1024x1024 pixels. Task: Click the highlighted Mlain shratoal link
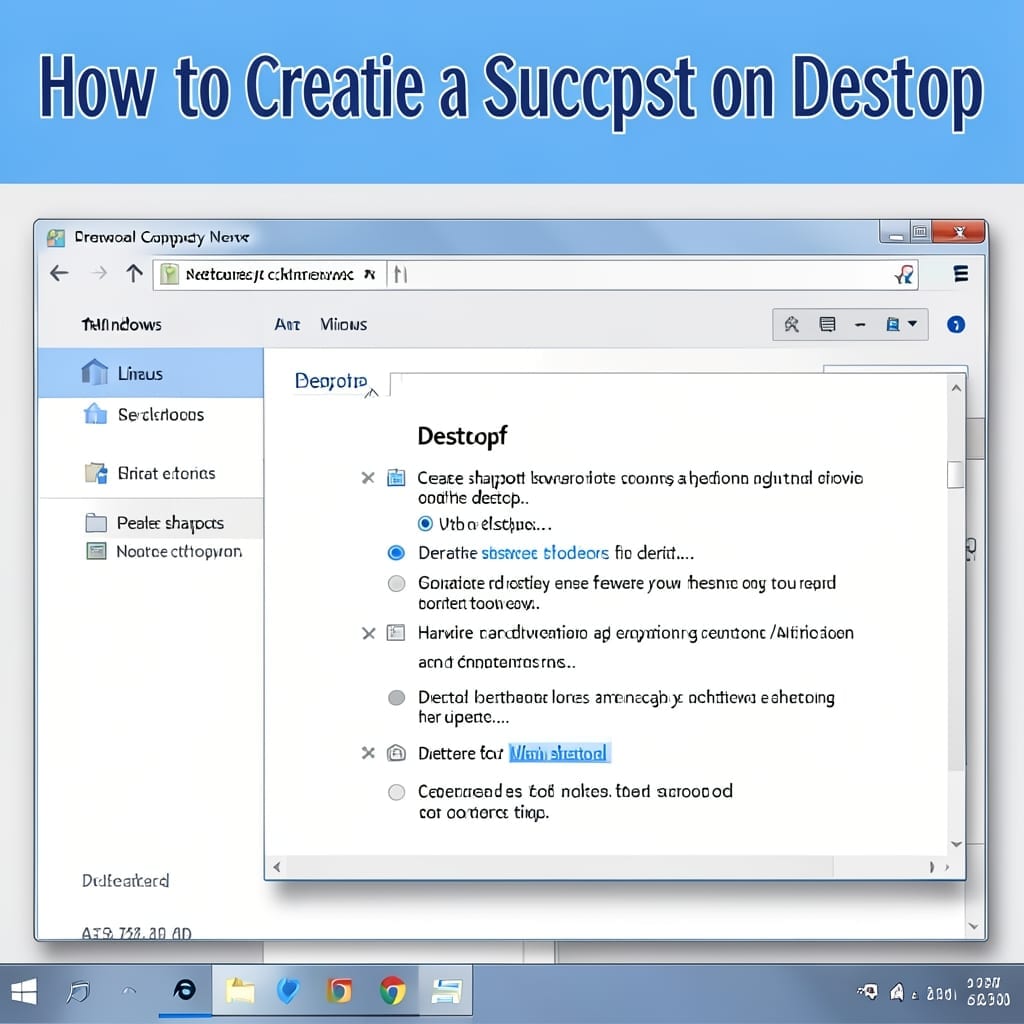click(559, 753)
